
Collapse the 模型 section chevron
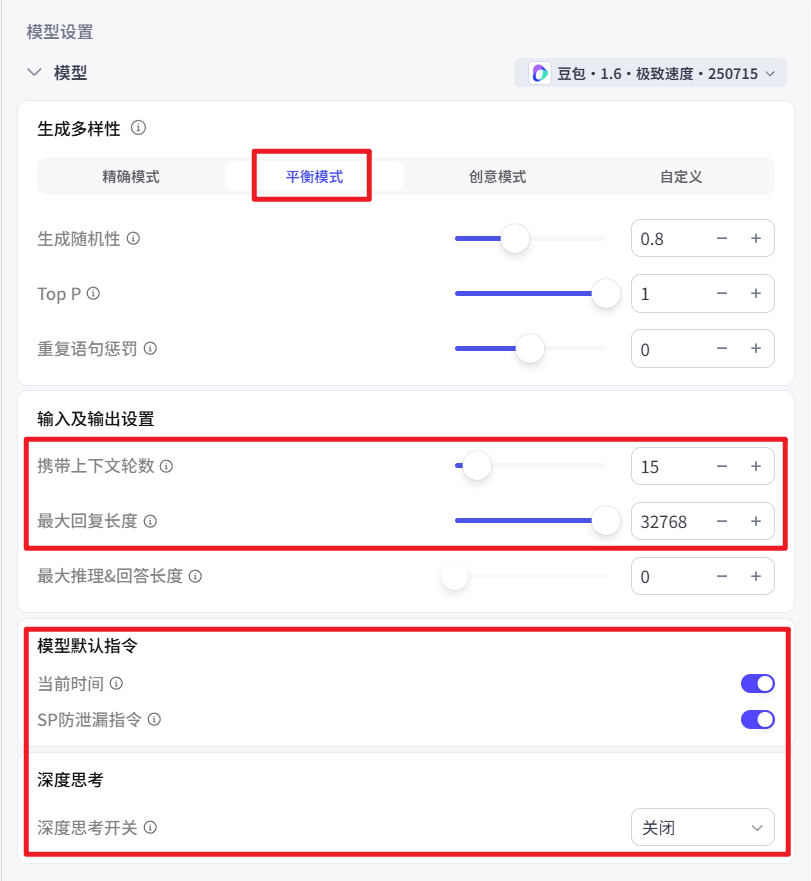pos(34,72)
